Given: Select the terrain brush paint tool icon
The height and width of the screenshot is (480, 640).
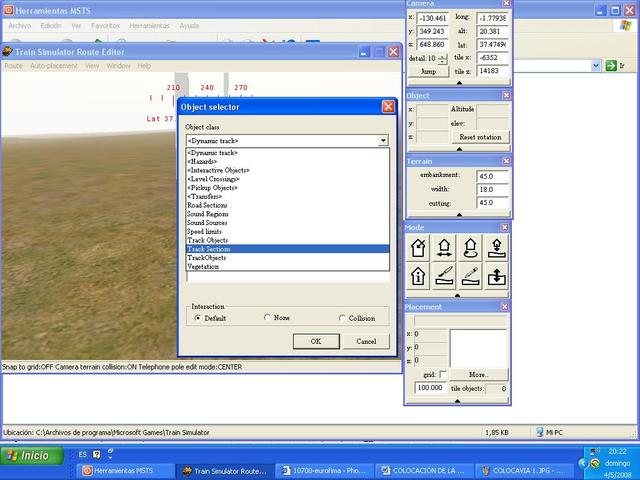Looking at the screenshot, I should 443,275.
